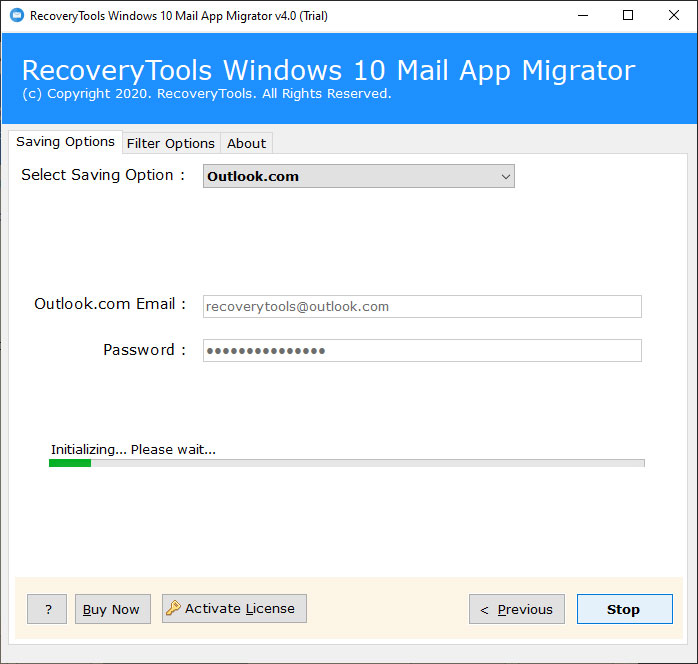This screenshot has width=698, height=664.
Task: Click the RecoveryTools Windows 10 Mail App Migrator heading
Action: pyautogui.click(x=329, y=70)
